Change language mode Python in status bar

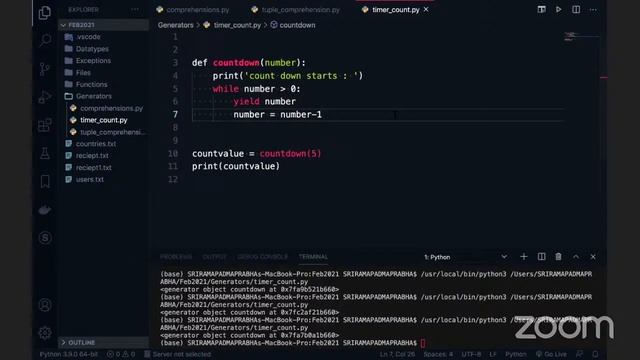pyautogui.click(x=516, y=354)
